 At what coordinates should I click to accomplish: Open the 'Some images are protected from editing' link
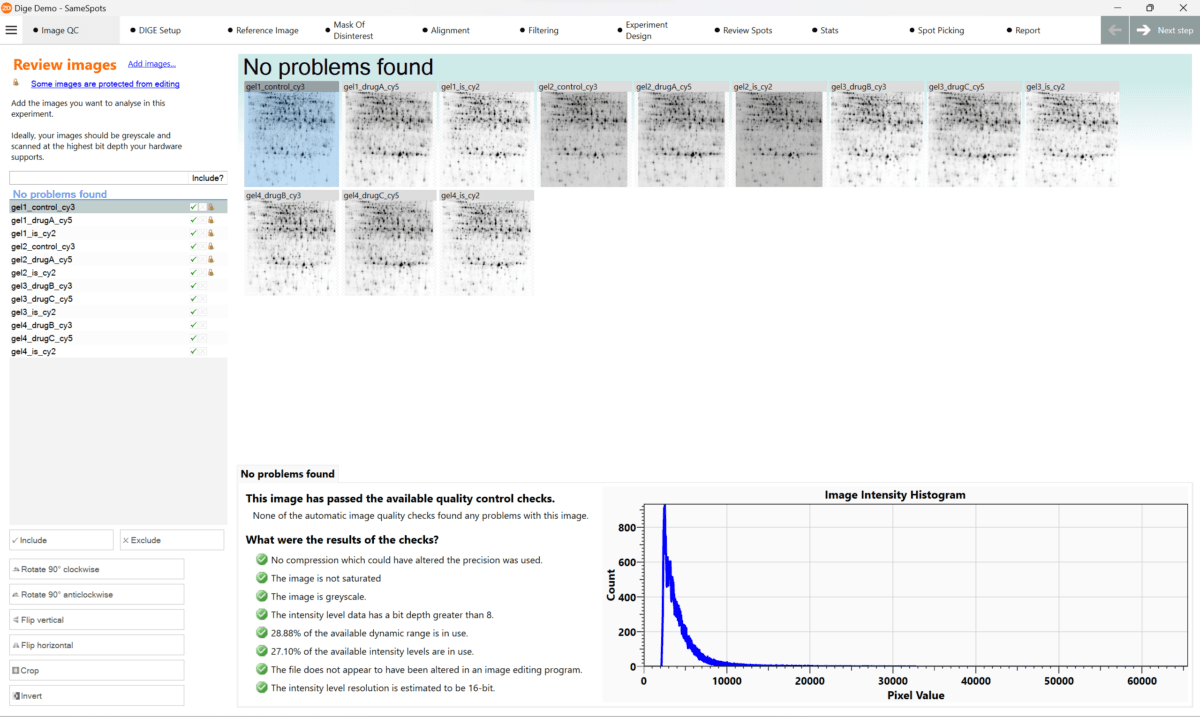[105, 84]
